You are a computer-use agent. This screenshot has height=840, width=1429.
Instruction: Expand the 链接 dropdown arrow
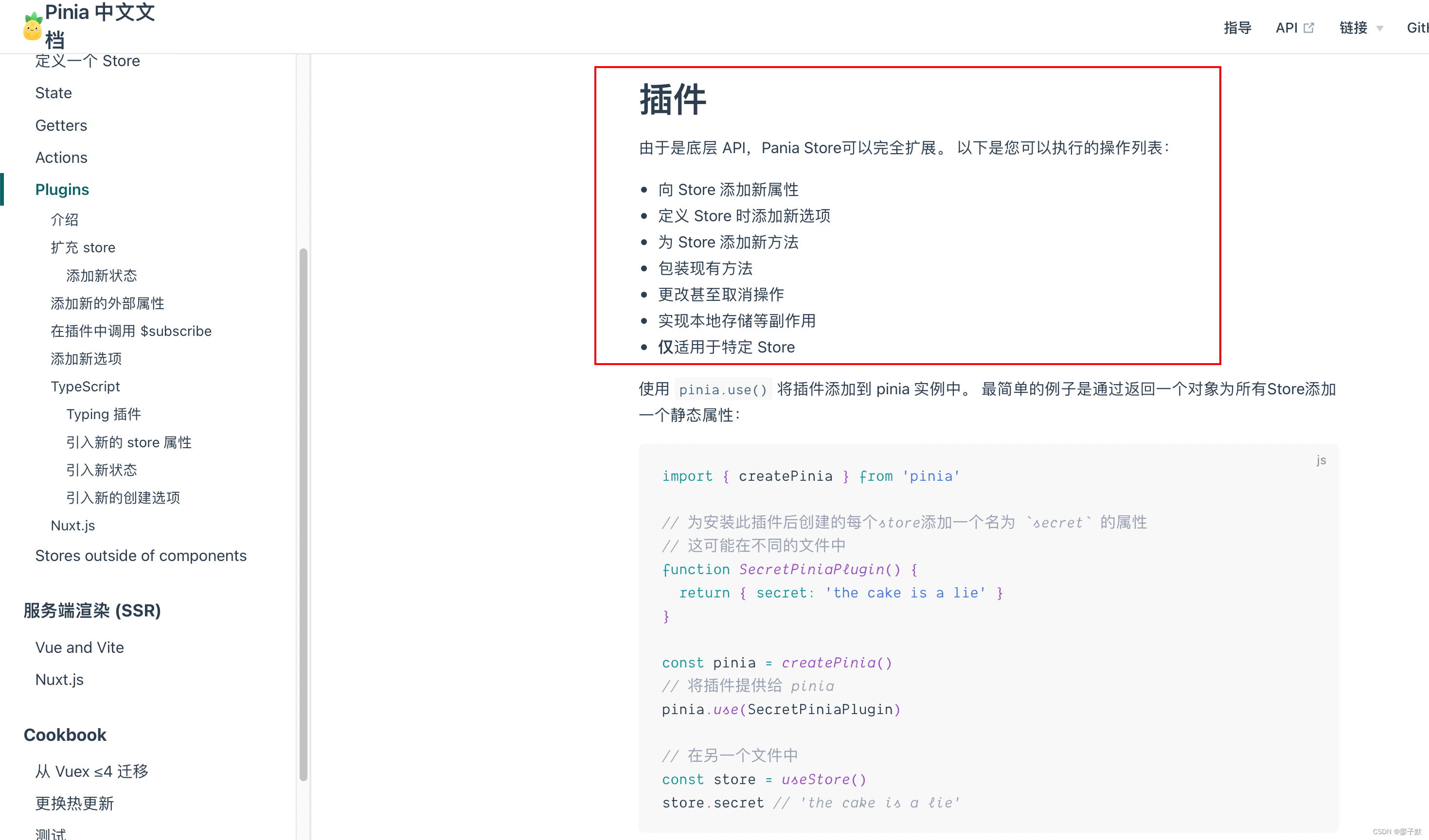click(x=1380, y=28)
